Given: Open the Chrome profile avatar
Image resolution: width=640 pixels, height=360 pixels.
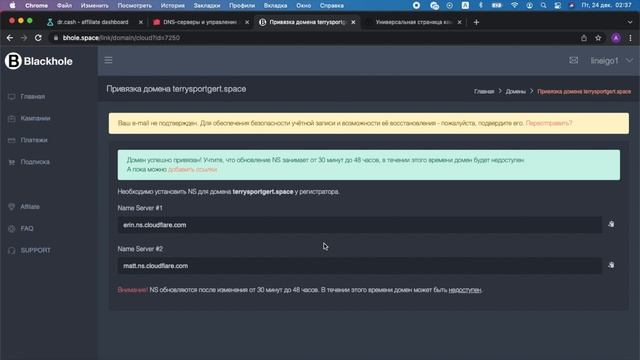Looking at the screenshot, I should (x=616, y=38).
